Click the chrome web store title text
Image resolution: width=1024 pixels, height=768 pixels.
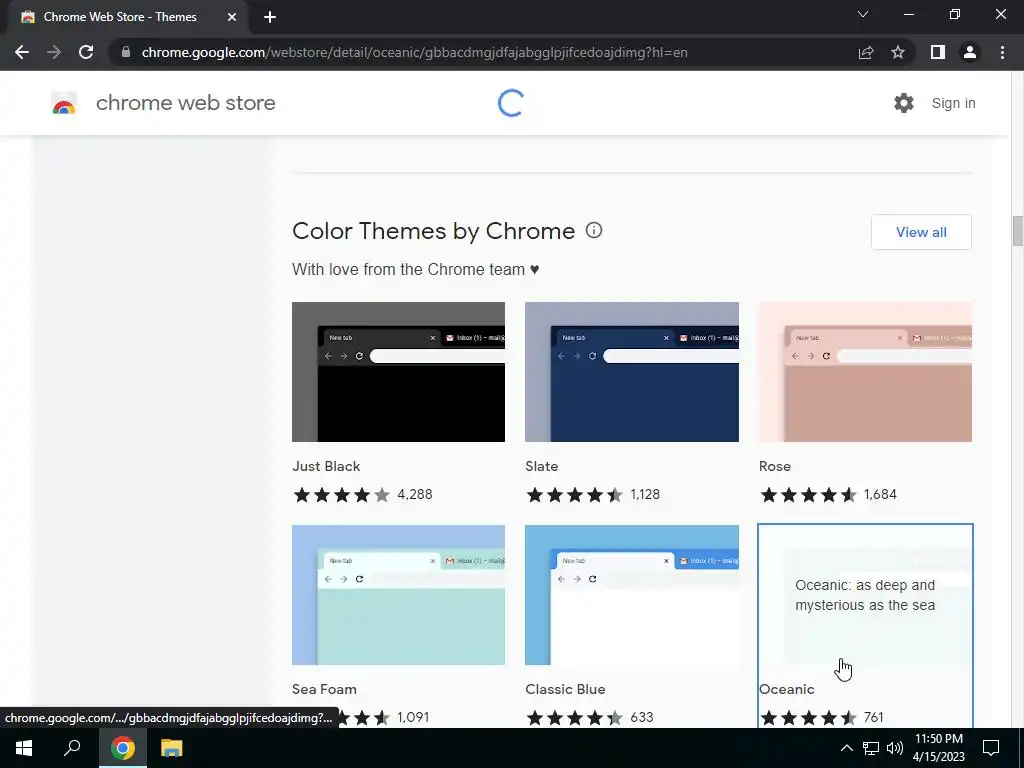tap(185, 103)
